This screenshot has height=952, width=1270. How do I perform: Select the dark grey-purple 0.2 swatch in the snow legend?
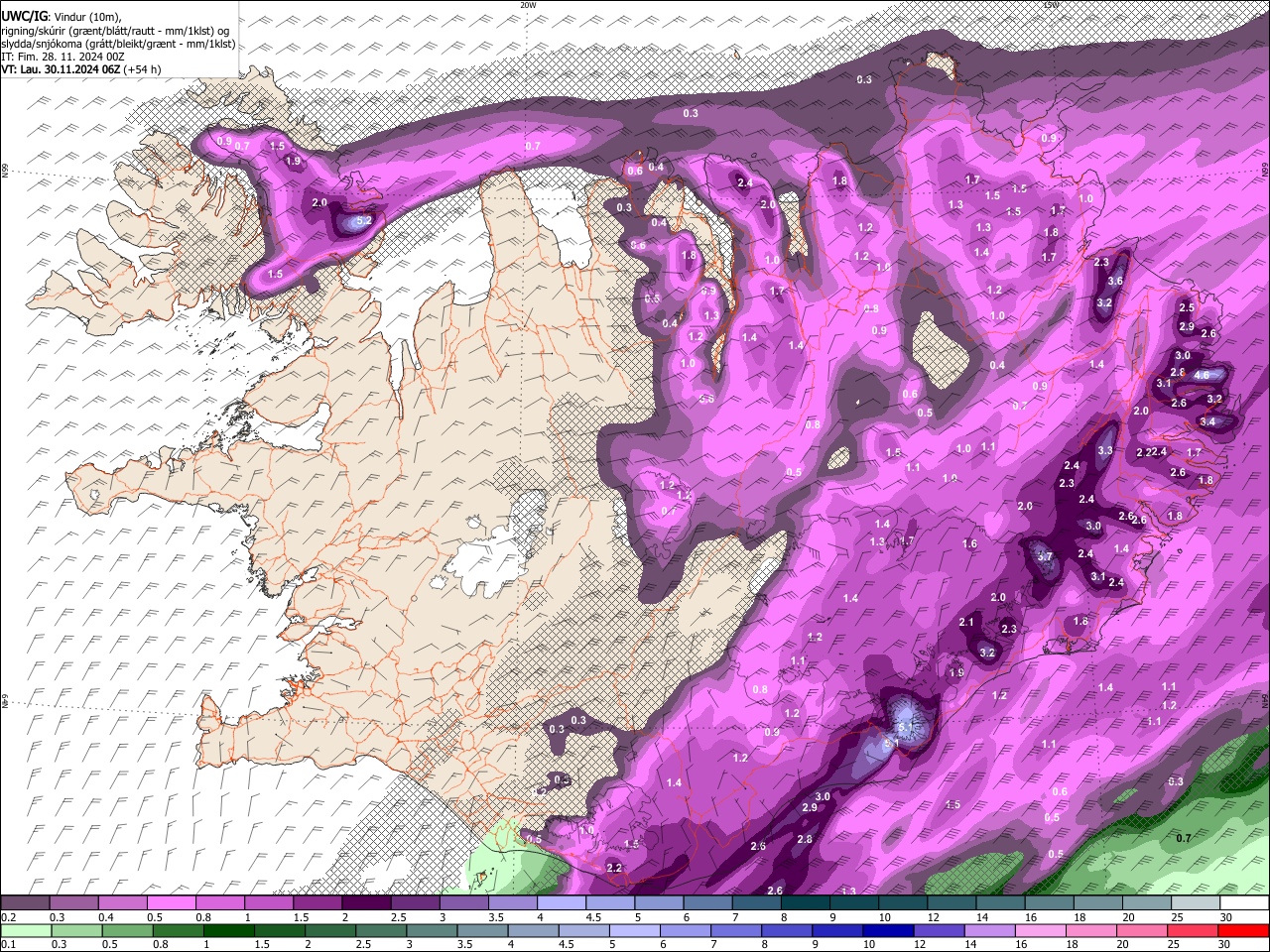click(25, 903)
